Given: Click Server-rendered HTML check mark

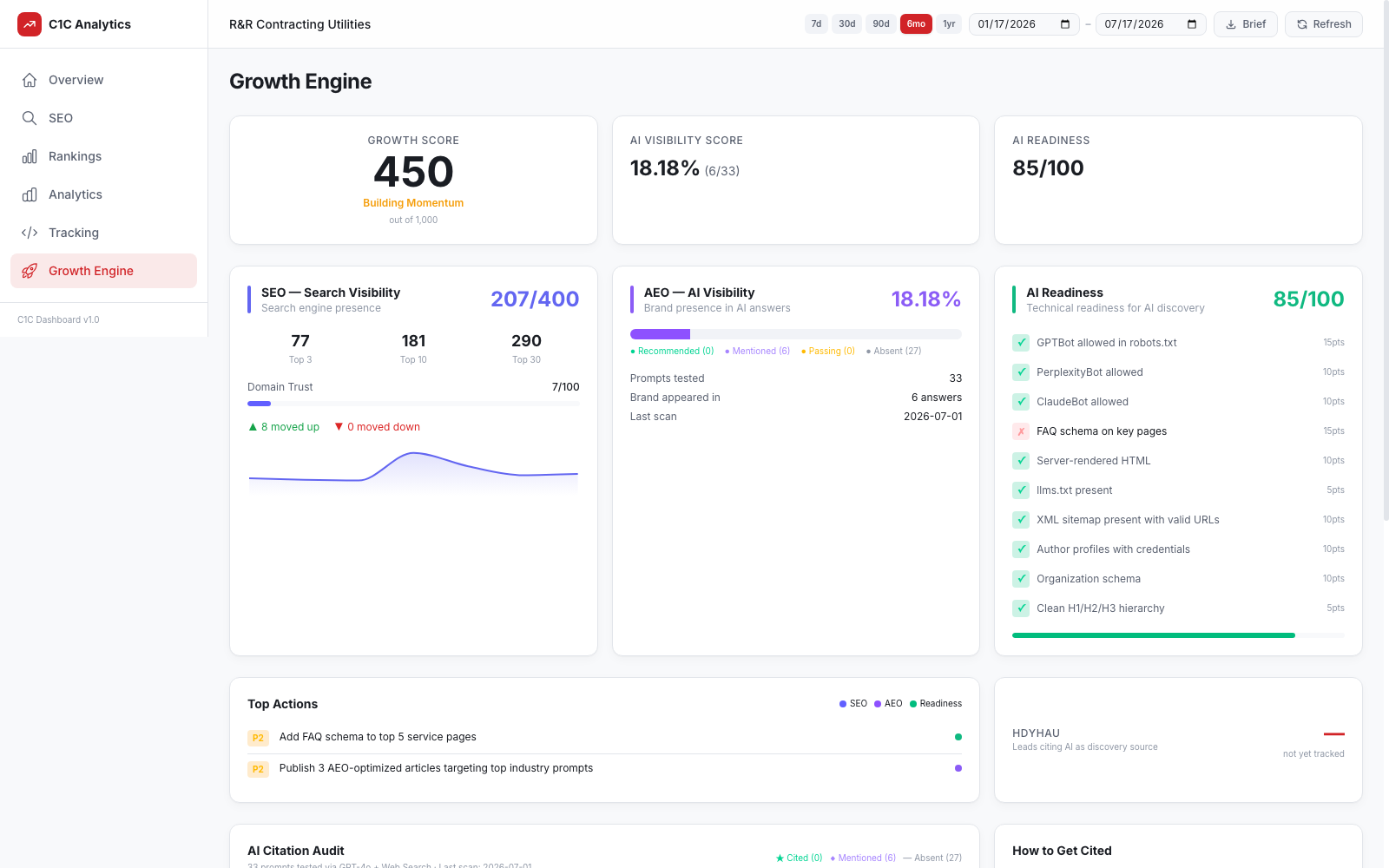Looking at the screenshot, I should pyautogui.click(x=1021, y=461).
